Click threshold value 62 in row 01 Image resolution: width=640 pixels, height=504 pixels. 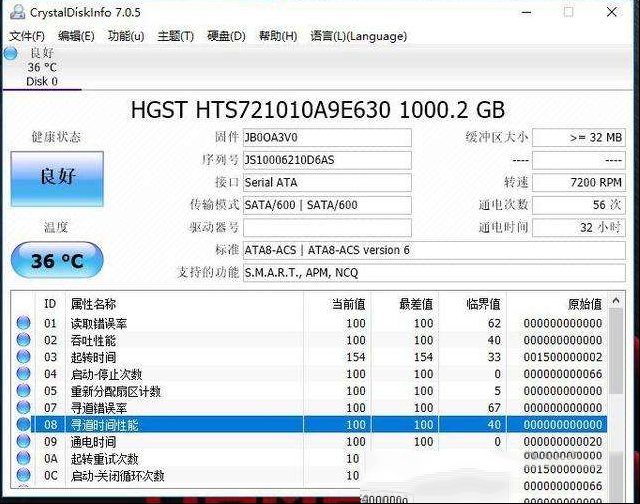tap(494, 323)
